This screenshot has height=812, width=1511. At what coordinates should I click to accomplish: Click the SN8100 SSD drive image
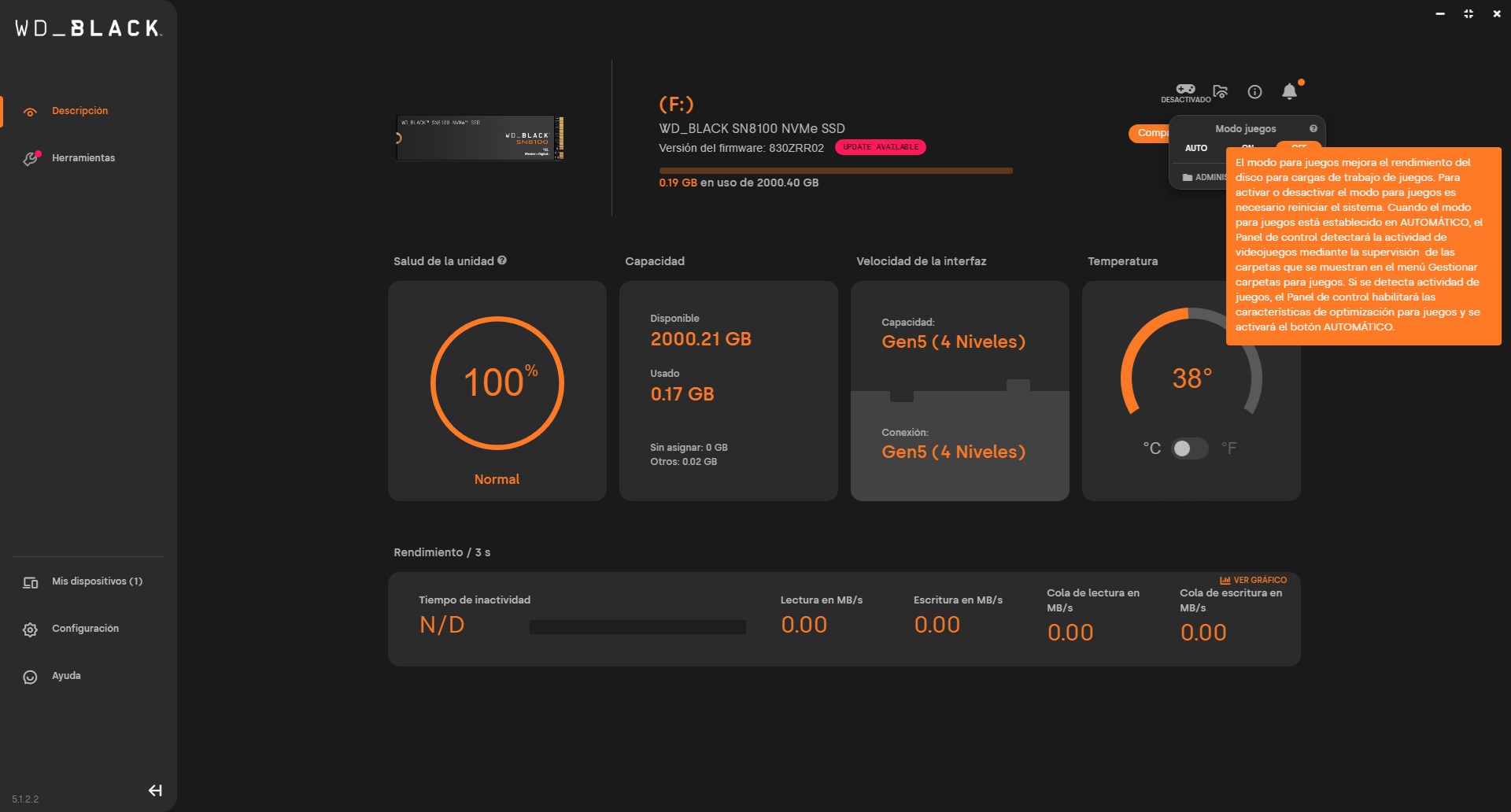[x=479, y=138]
